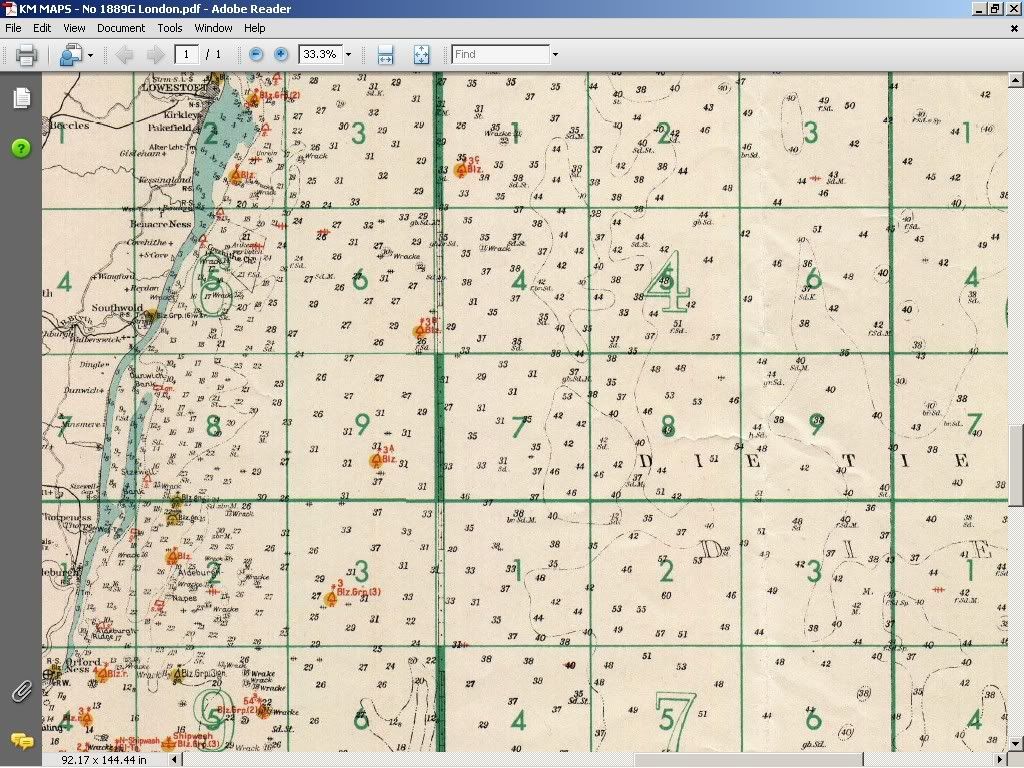This screenshot has width=1024, height=768.
Task: Go to the next page arrow
Action: [x=155, y=55]
